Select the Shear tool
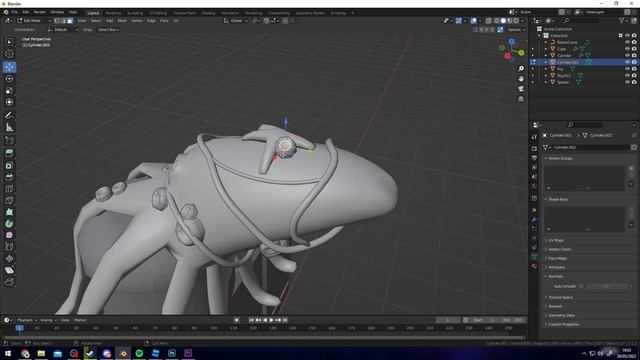This screenshot has height=360, width=640. [9, 270]
